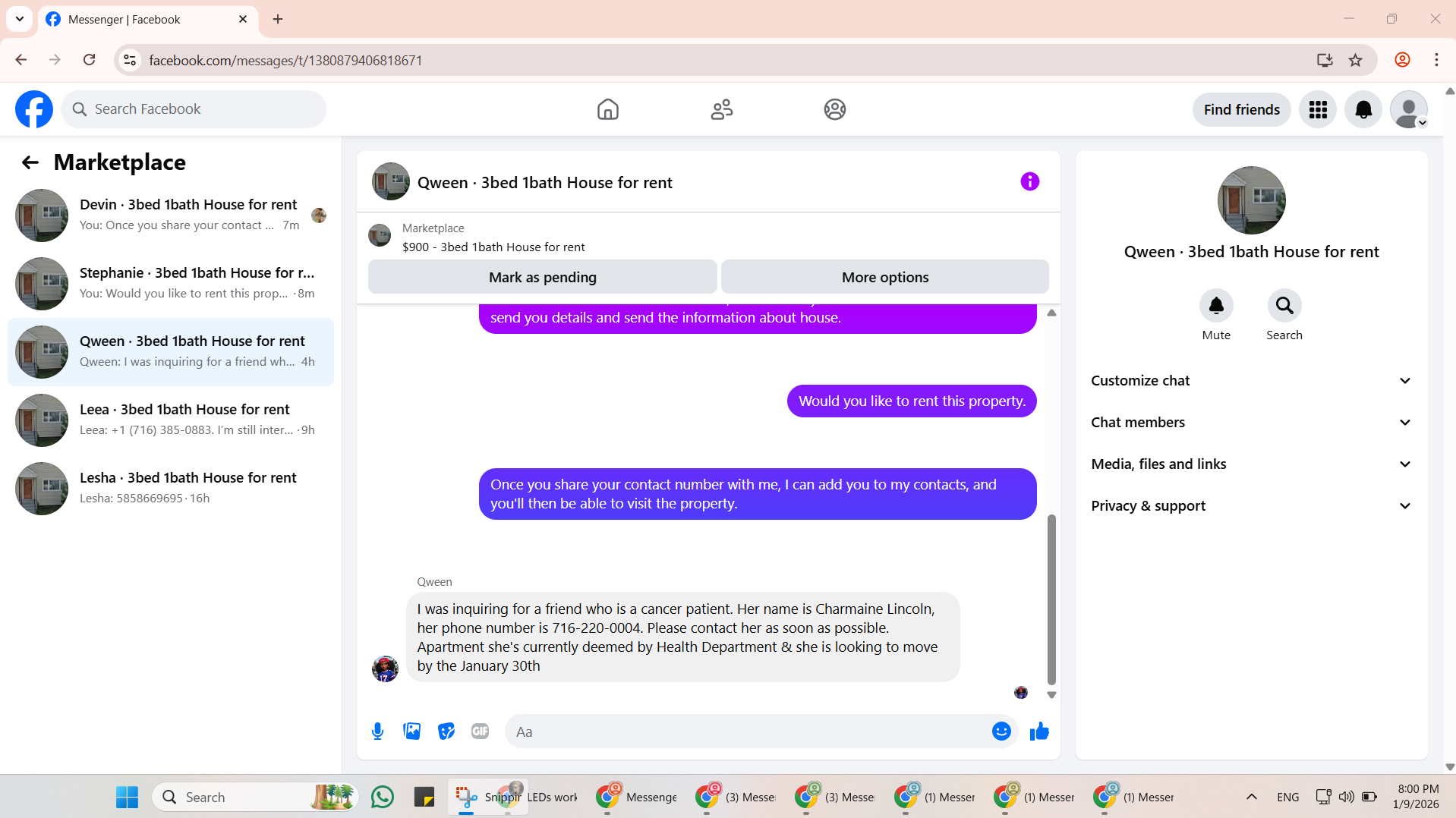Choose a sticker icon
Screen dimensions: 1456x818
pyautogui.click(x=446, y=731)
